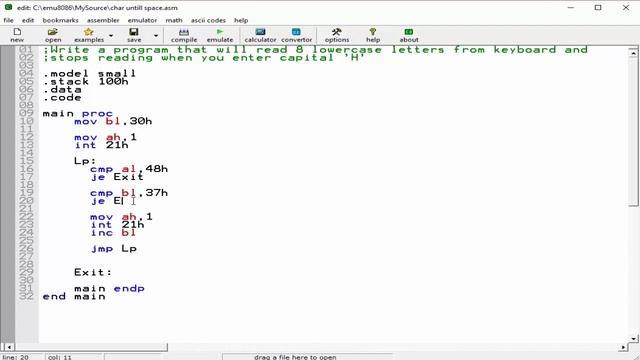The image size is (640, 360).
Task: Open the math menu
Action: (174, 20)
